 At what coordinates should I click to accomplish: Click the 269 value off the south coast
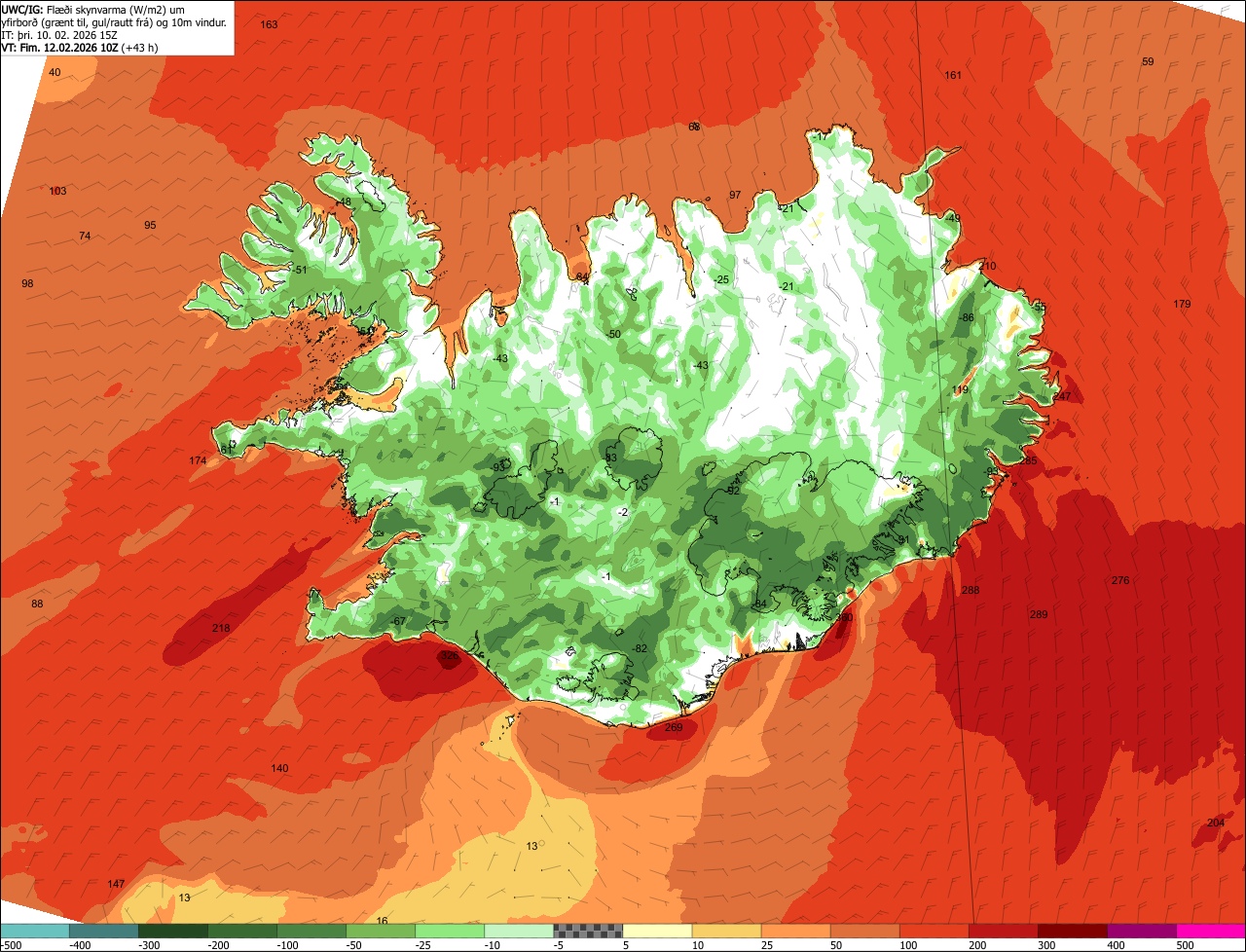coord(674,727)
